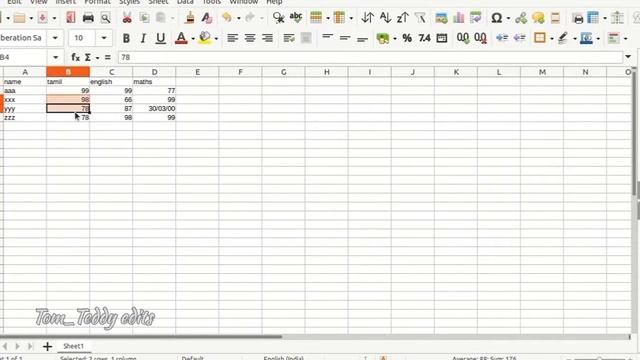Open the Name Box dropdown arrow

(56, 58)
